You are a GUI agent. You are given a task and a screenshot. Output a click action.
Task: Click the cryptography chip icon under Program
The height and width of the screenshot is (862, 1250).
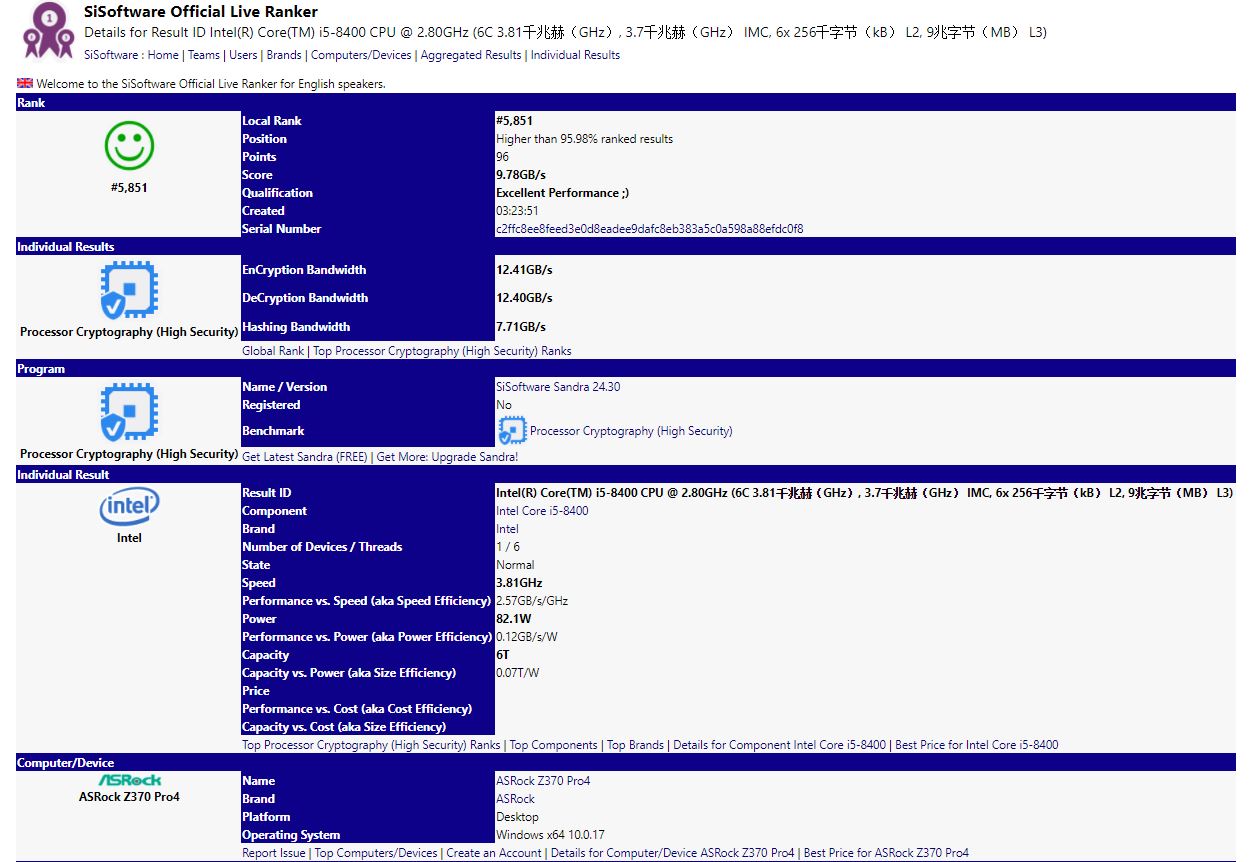129,413
